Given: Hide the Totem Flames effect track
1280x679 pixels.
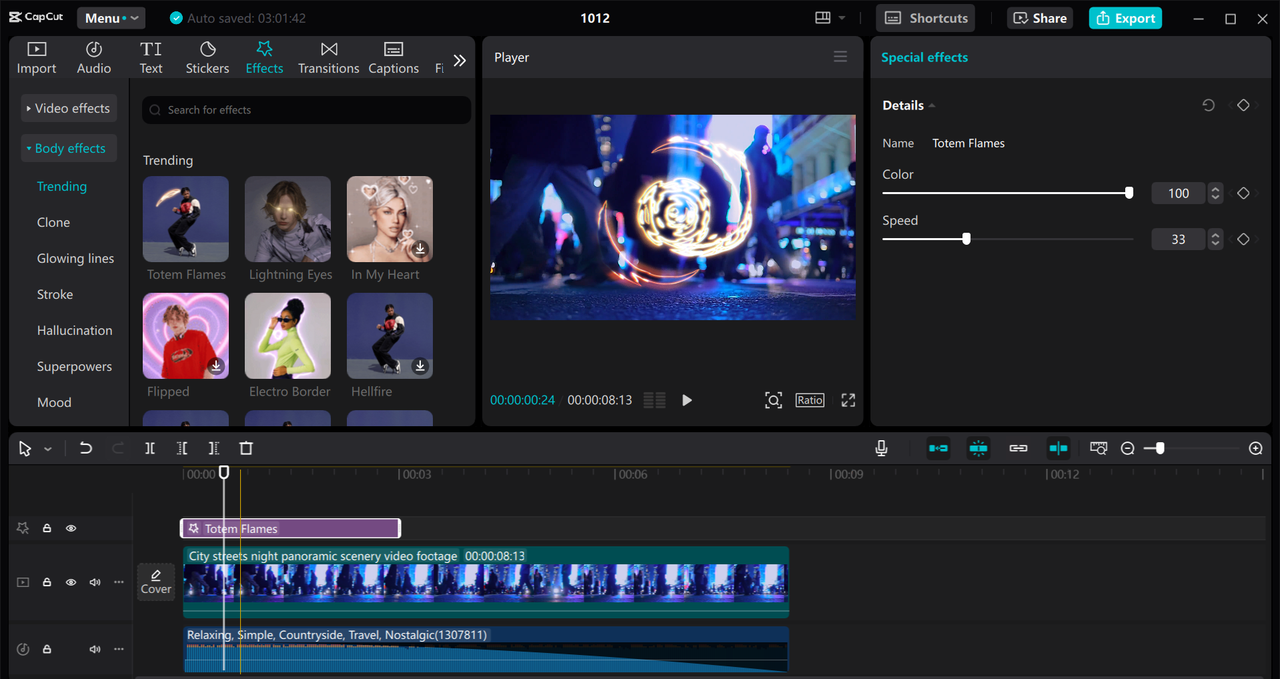Looking at the screenshot, I should [x=71, y=528].
